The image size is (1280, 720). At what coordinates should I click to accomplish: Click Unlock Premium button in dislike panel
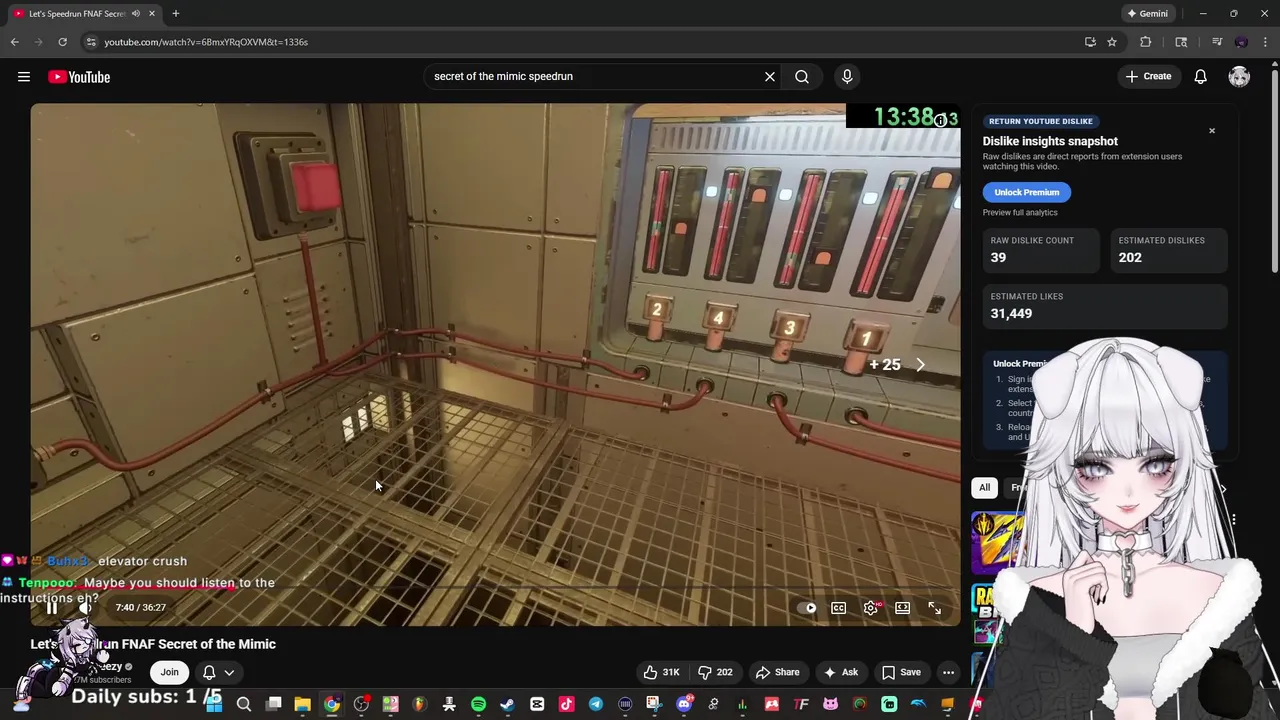(1027, 192)
